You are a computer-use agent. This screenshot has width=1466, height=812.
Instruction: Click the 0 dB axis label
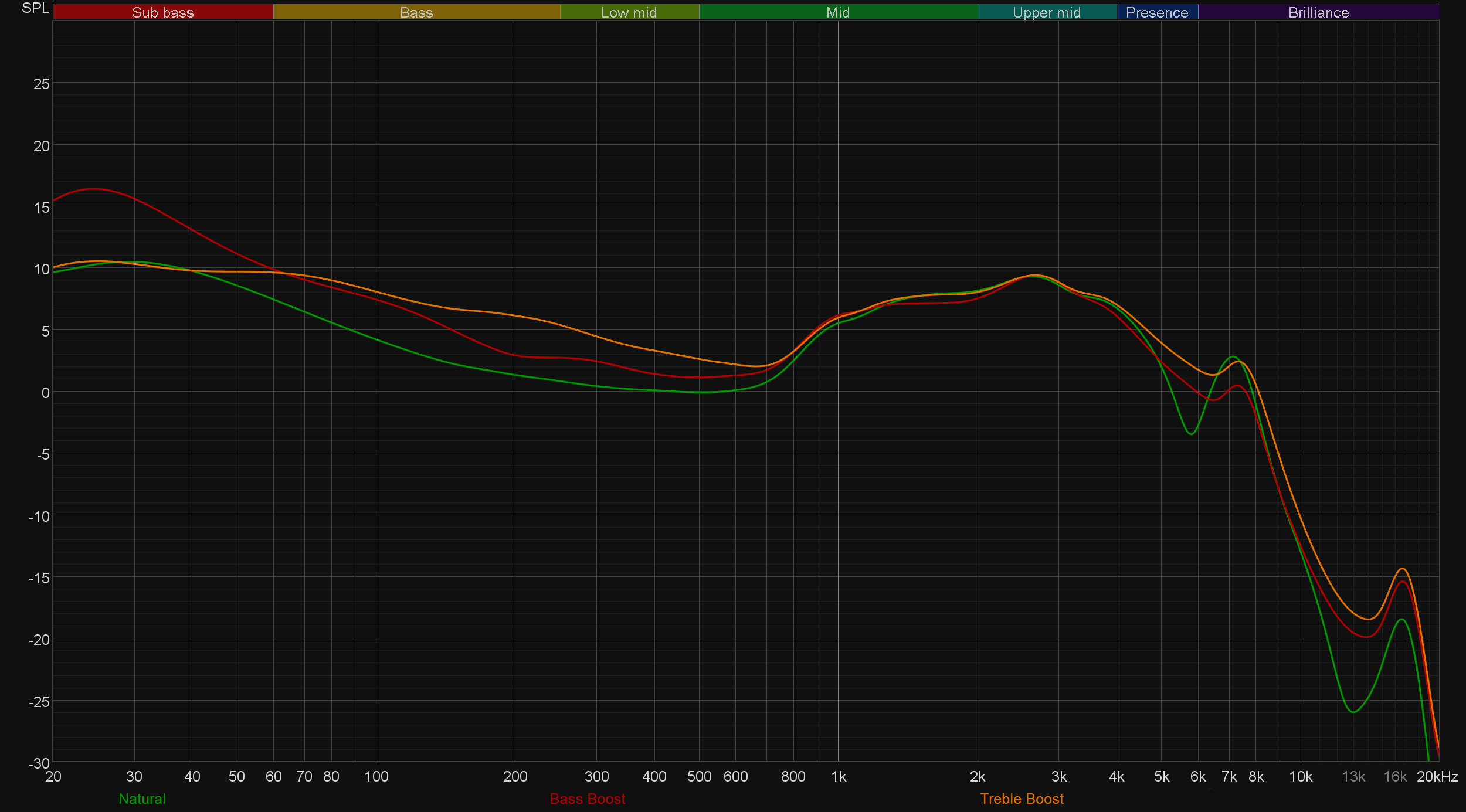click(x=45, y=392)
